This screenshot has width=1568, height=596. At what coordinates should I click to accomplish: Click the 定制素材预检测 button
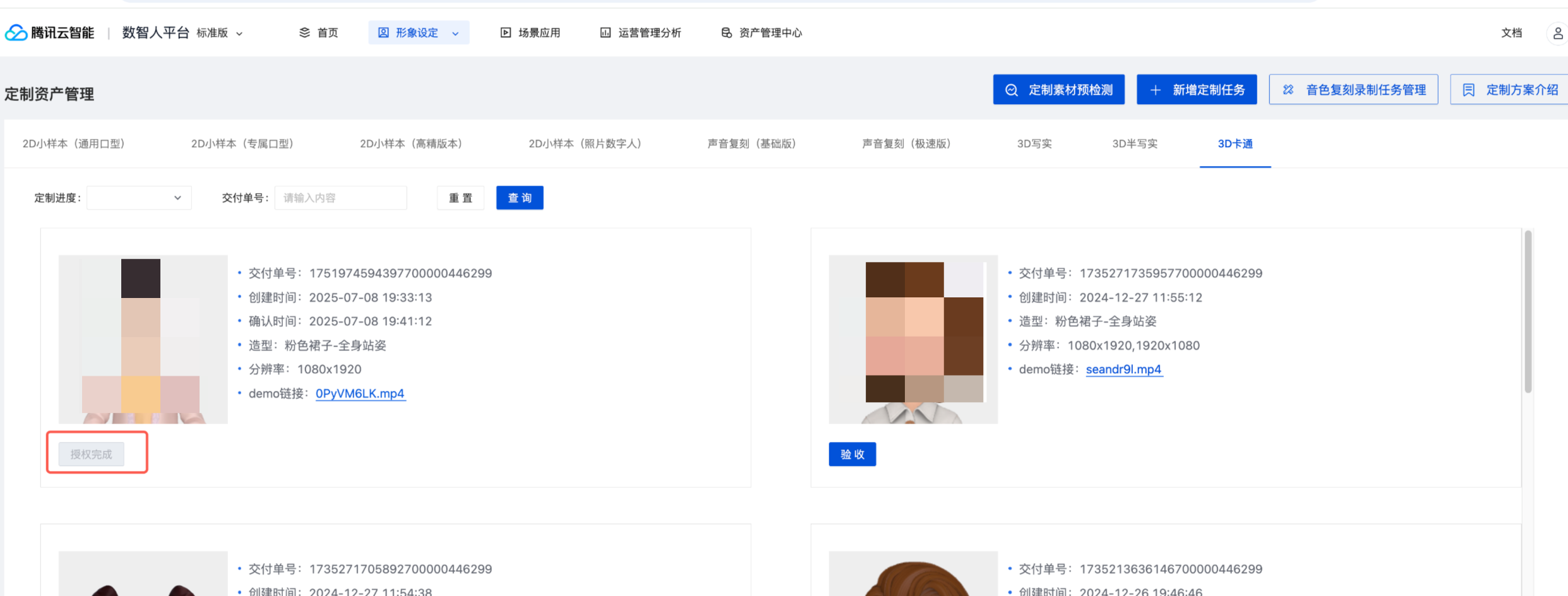(1058, 90)
